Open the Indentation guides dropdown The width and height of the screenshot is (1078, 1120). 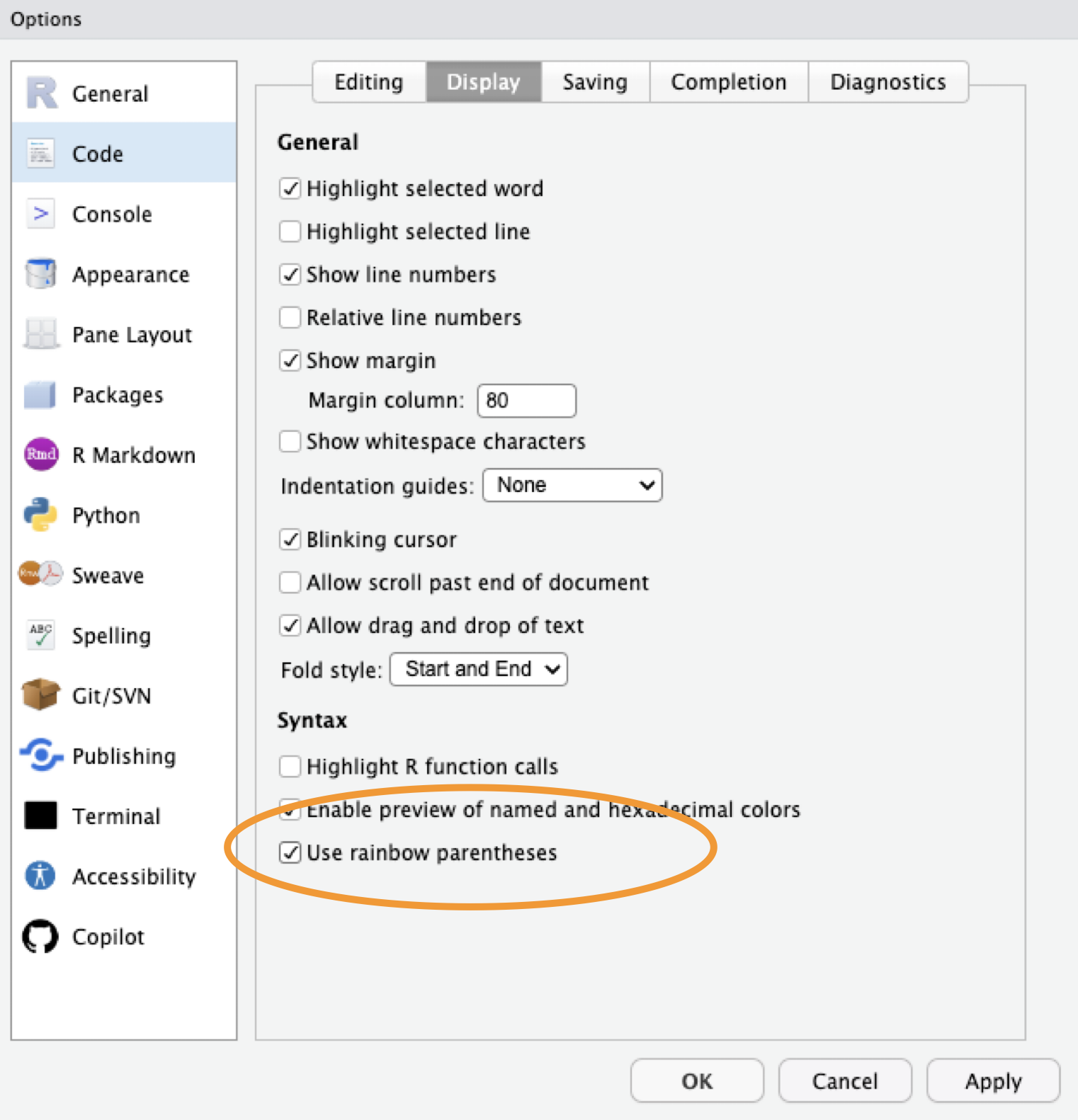click(572, 486)
